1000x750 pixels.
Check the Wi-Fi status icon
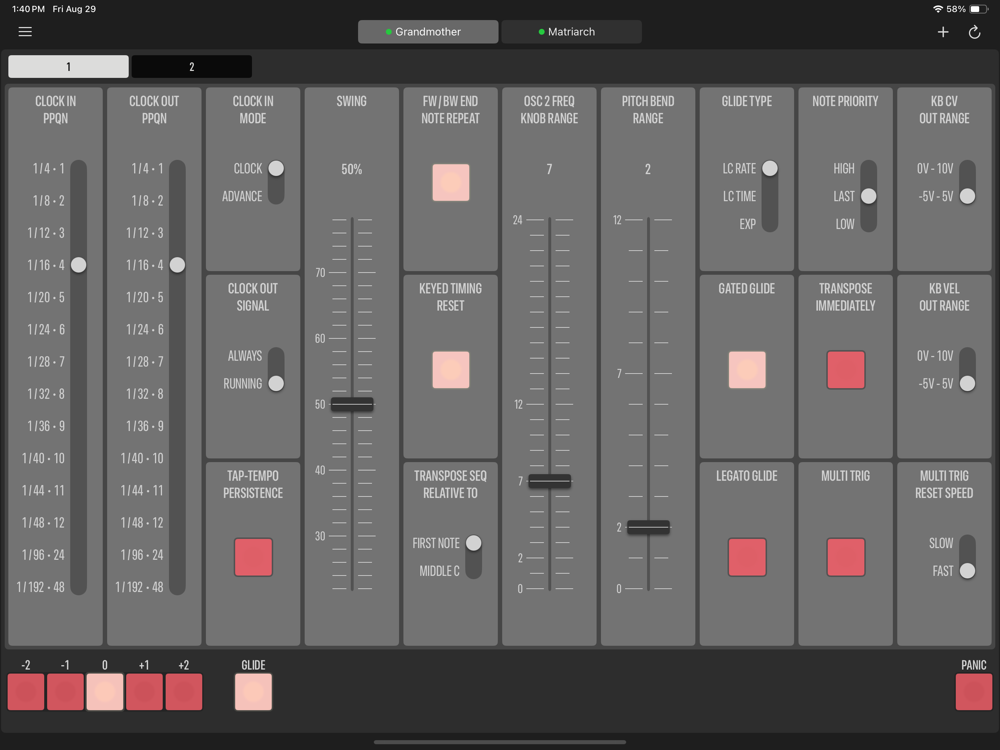pyautogui.click(x=938, y=9)
